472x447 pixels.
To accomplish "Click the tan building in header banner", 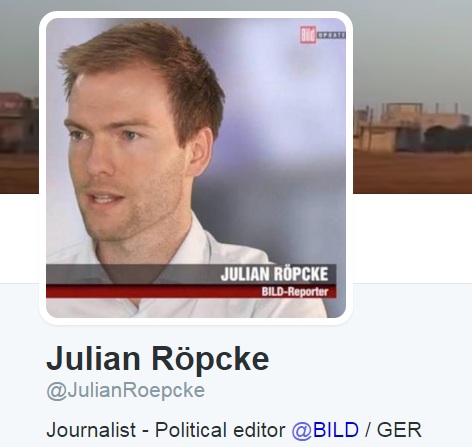I will [x=412, y=128].
